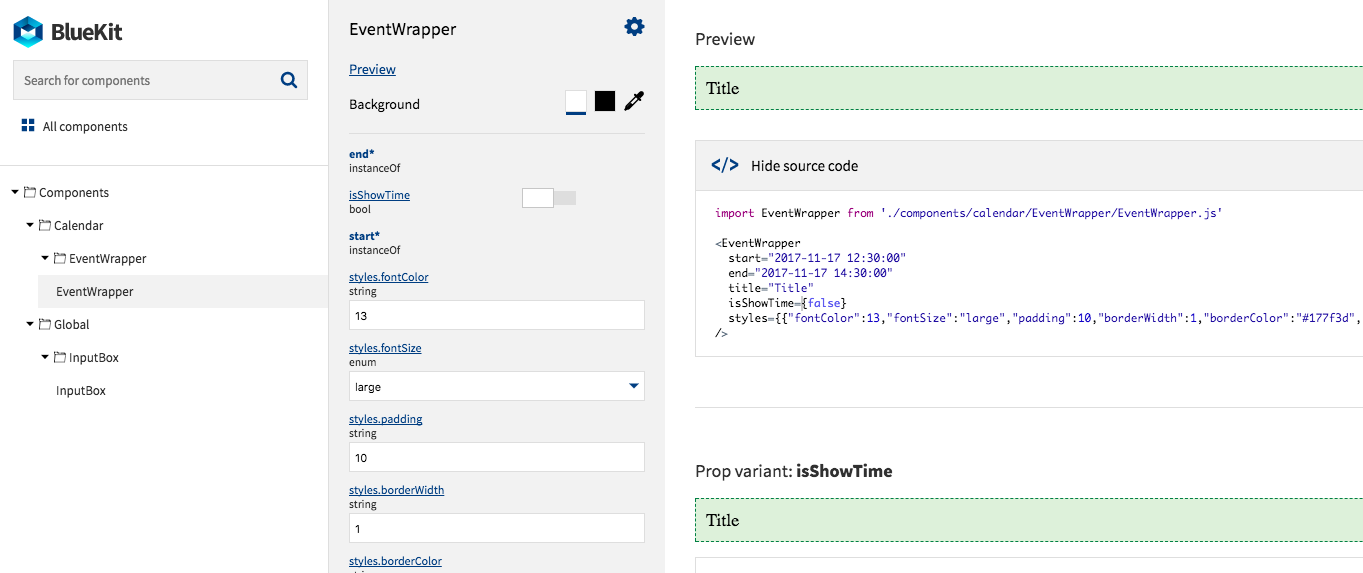Click the styles.padding link
The image size is (1363, 573).
tap(386, 419)
